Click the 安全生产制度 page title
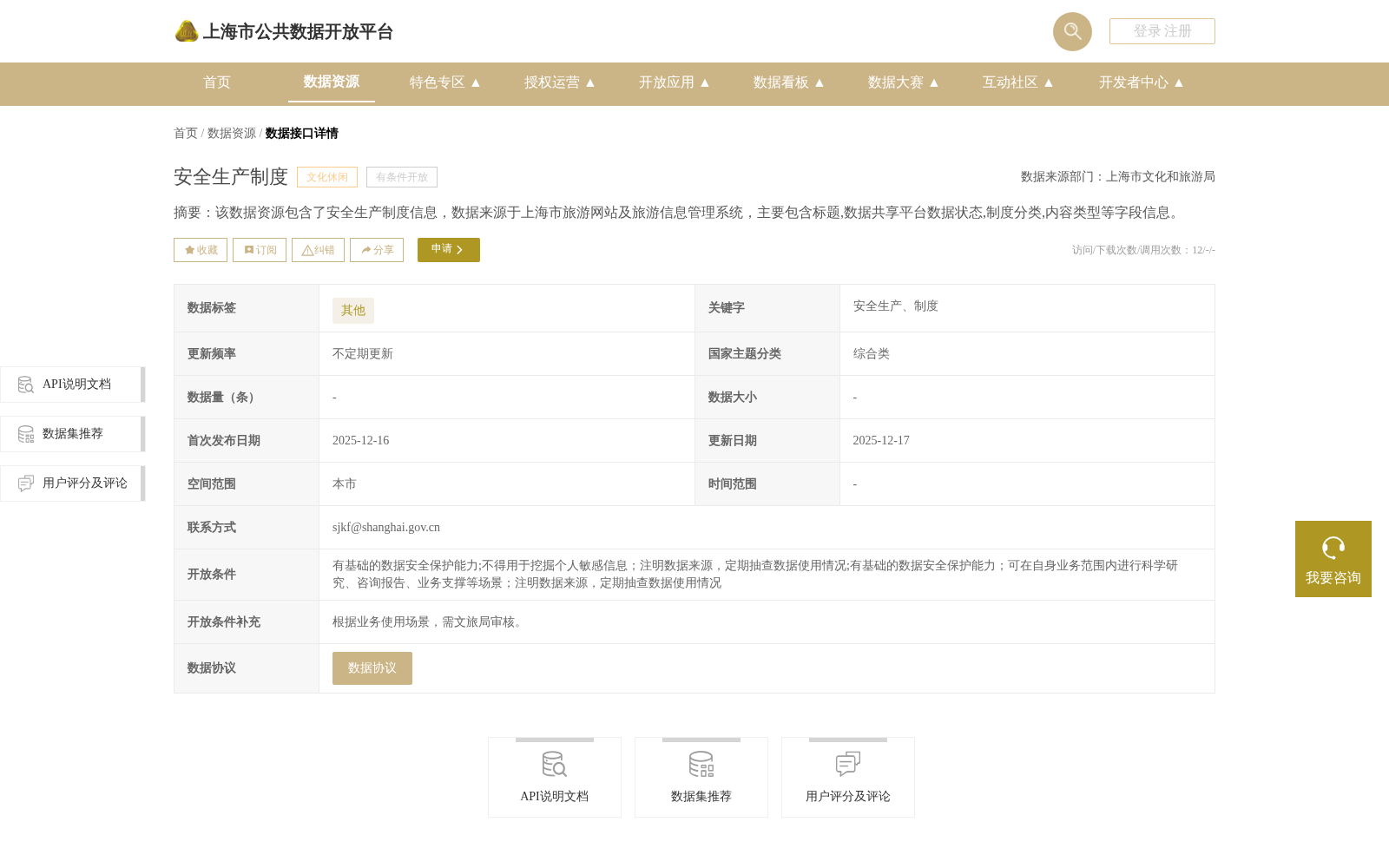Image resolution: width=1389 pixels, height=868 pixels. point(231,177)
